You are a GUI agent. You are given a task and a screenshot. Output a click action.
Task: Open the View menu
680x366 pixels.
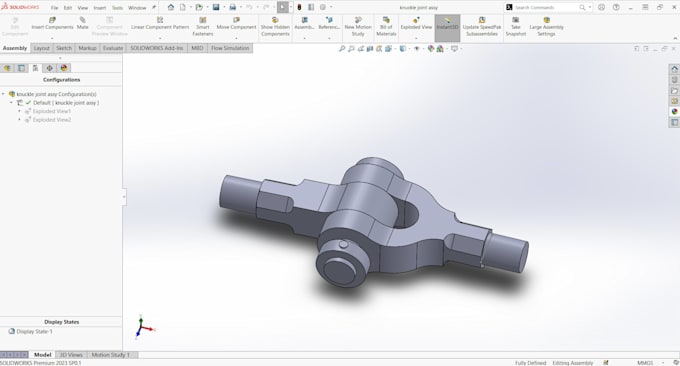[x=83, y=8]
